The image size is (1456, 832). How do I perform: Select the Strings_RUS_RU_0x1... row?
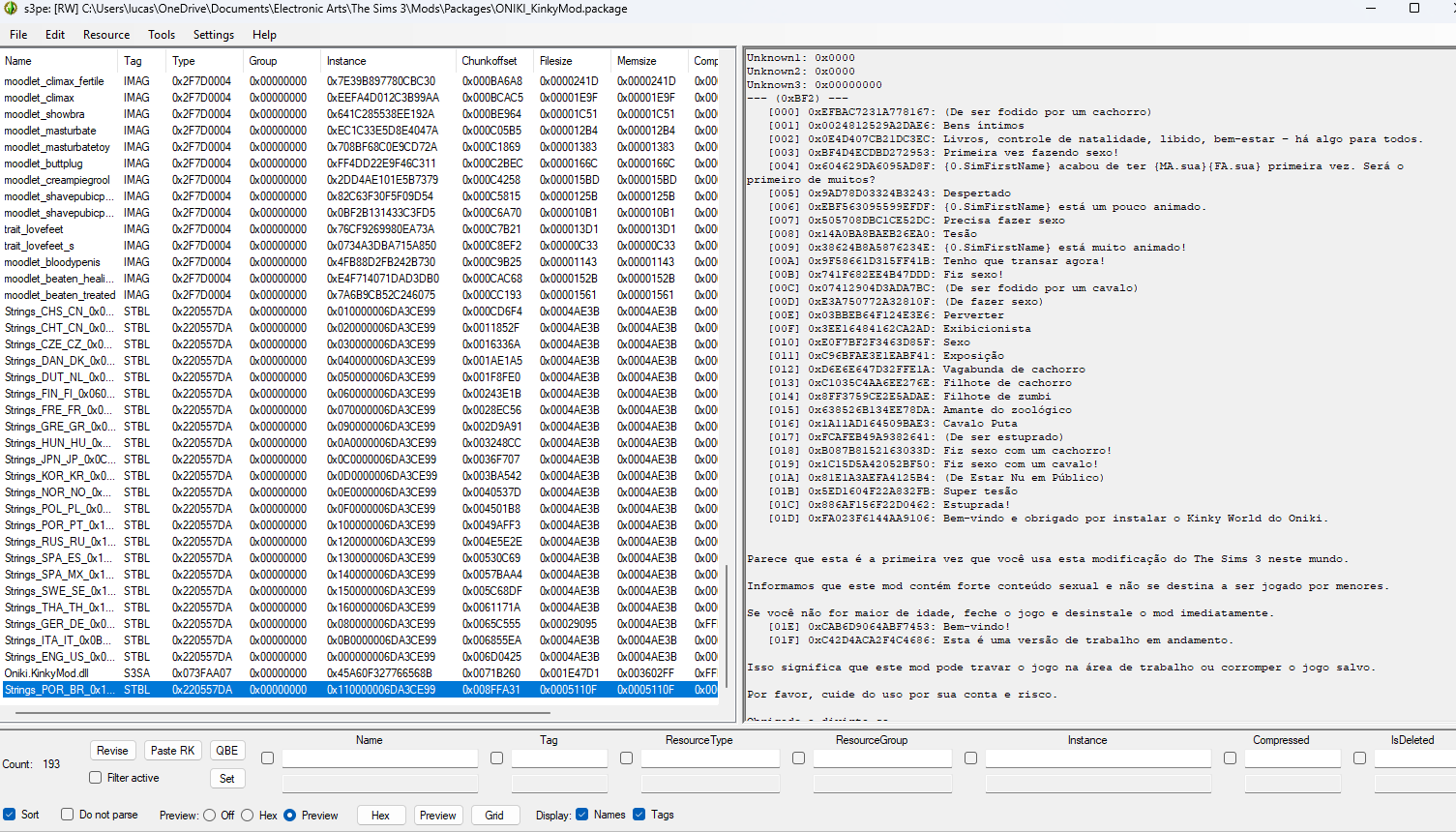[360, 542]
